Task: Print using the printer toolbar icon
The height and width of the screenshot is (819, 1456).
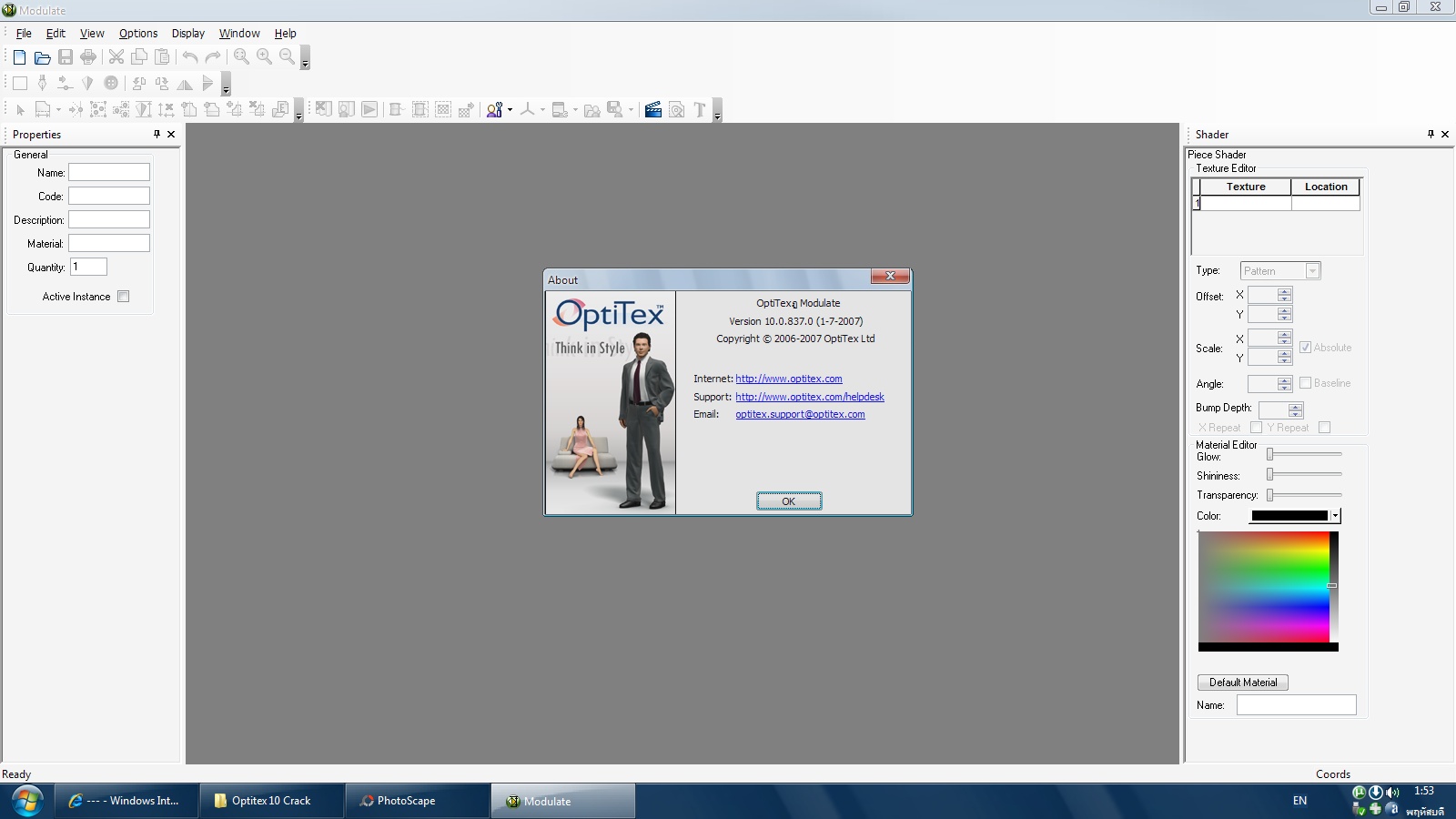Action: tap(88, 56)
